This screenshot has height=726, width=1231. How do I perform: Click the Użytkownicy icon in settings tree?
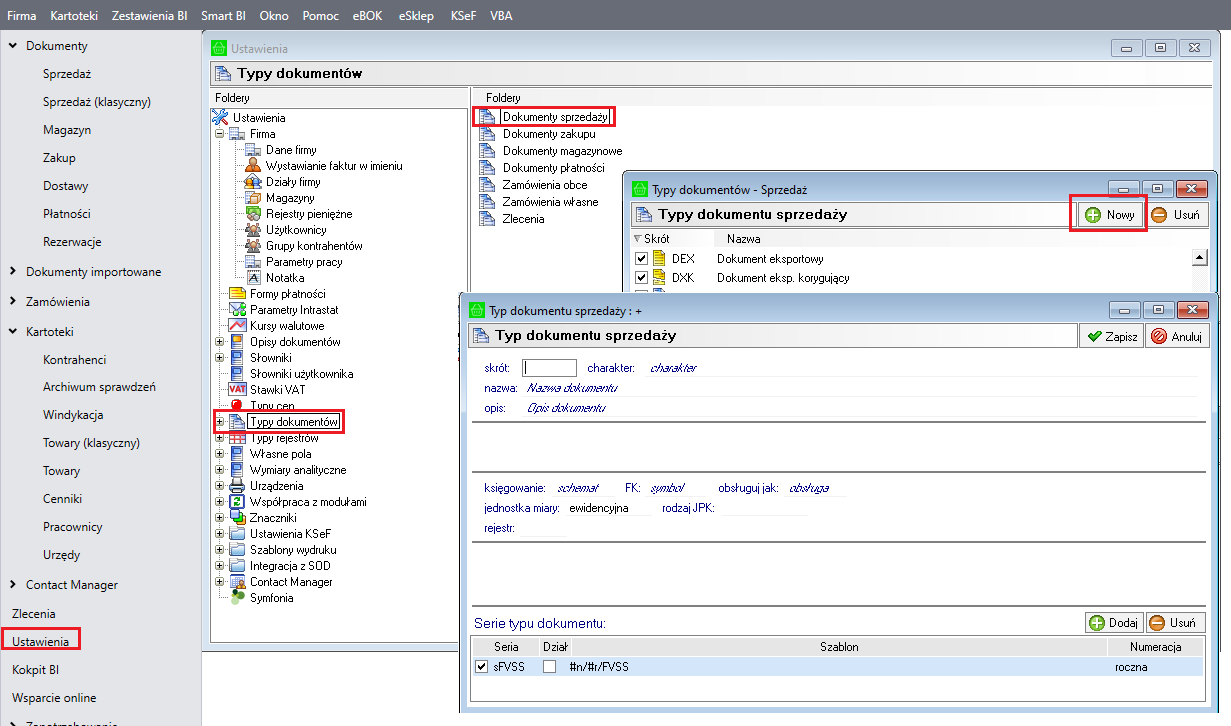pyautogui.click(x=253, y=230)
